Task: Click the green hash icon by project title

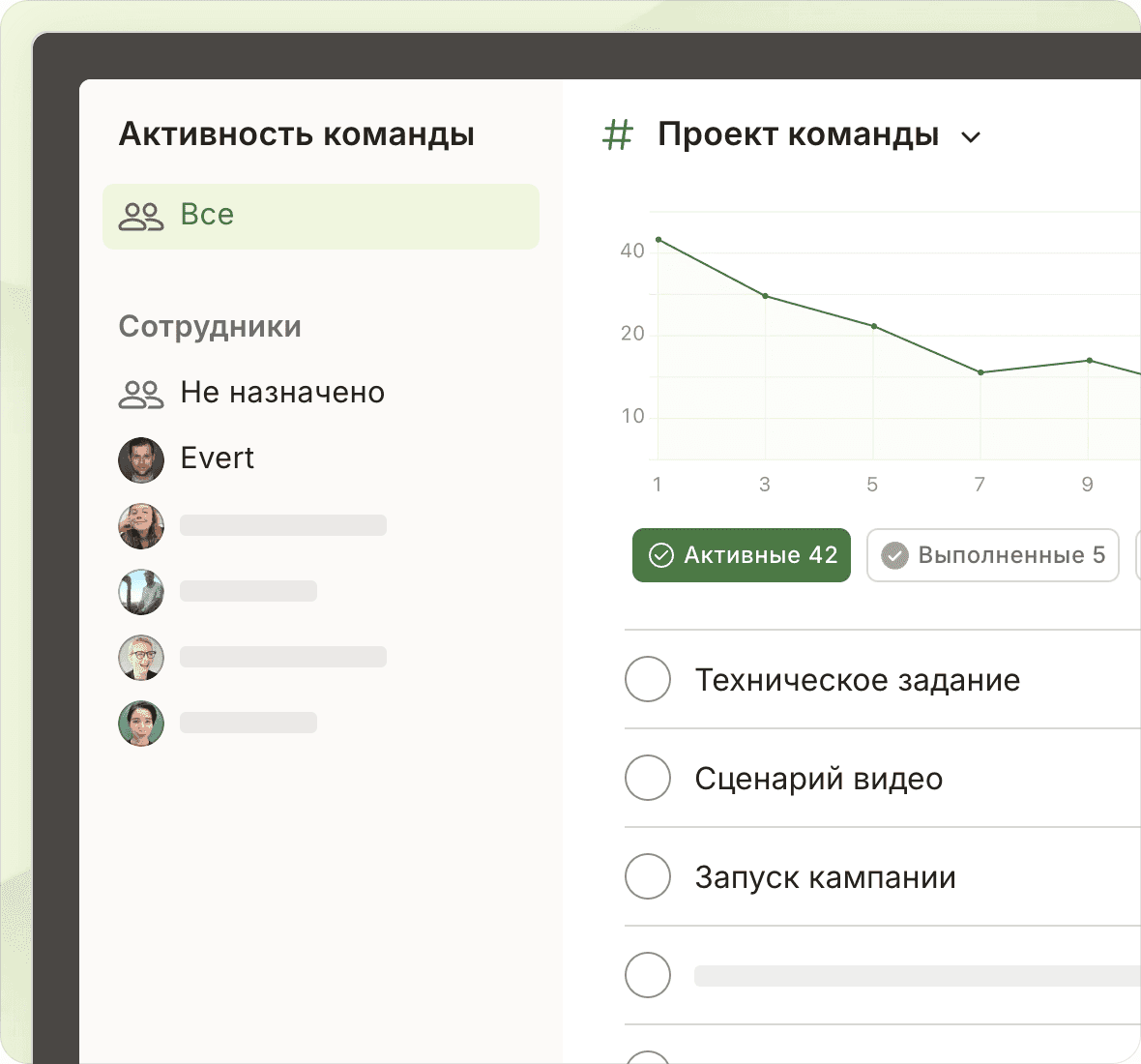Action: click(617, 135)
